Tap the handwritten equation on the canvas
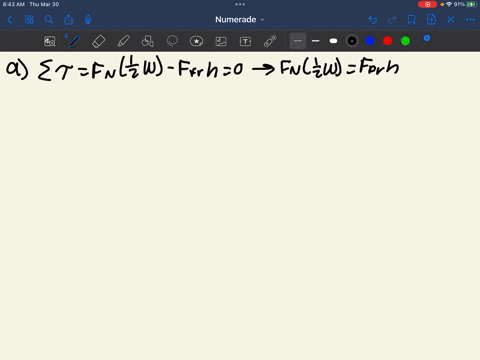 (x=202, y=69)
